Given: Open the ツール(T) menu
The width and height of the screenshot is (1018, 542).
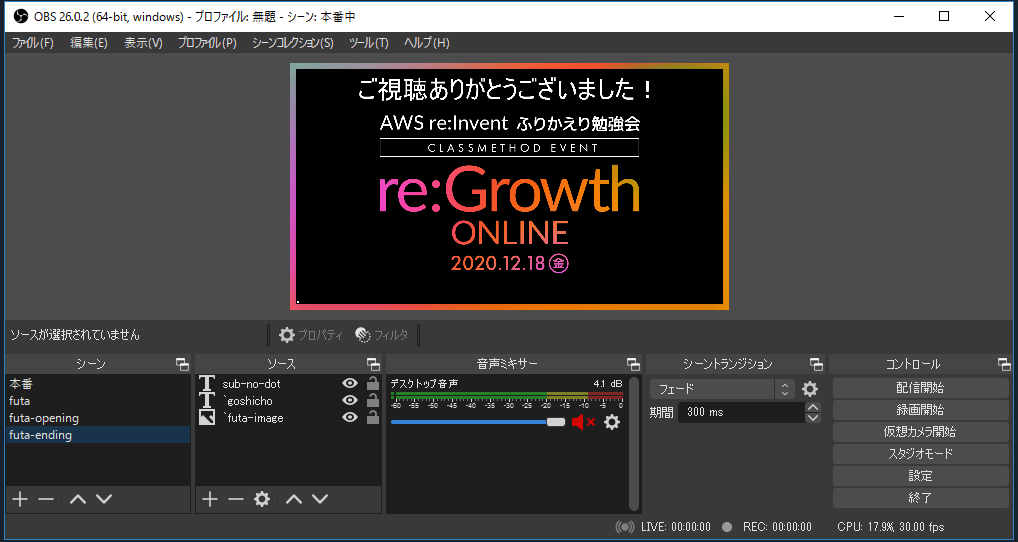Looking at the screenshot, I should (x=368, y=43).
